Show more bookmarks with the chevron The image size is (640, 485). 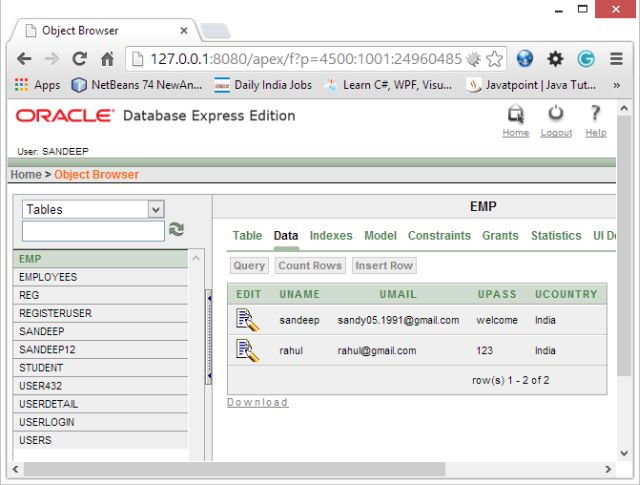[616, 85]
